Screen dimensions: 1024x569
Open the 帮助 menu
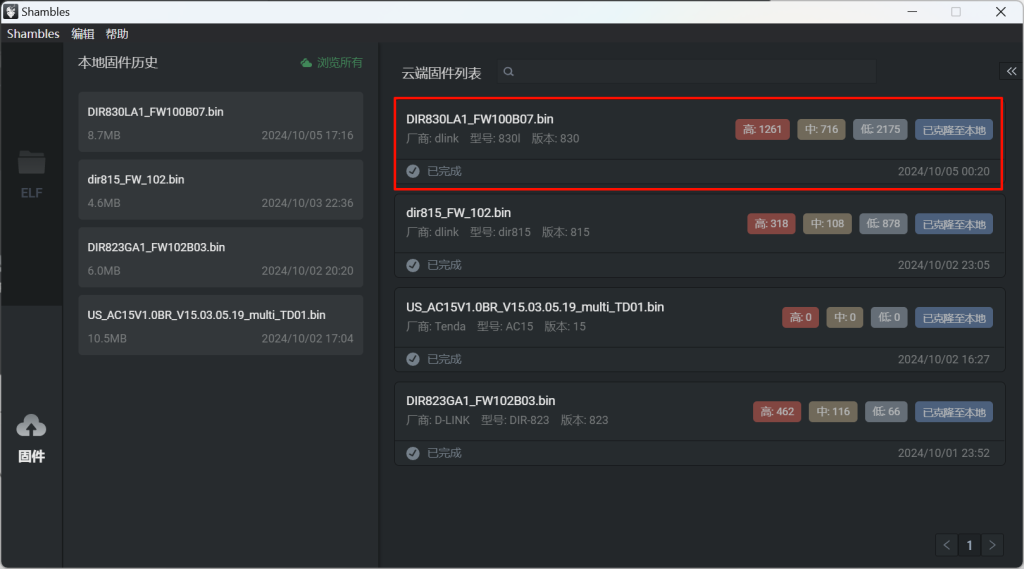(x=117, y=34)
